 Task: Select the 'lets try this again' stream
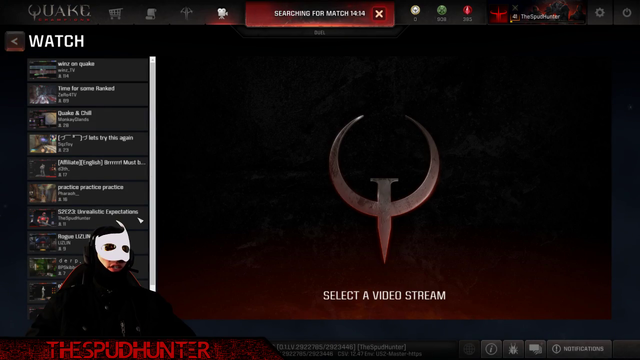tap(87, 143)
